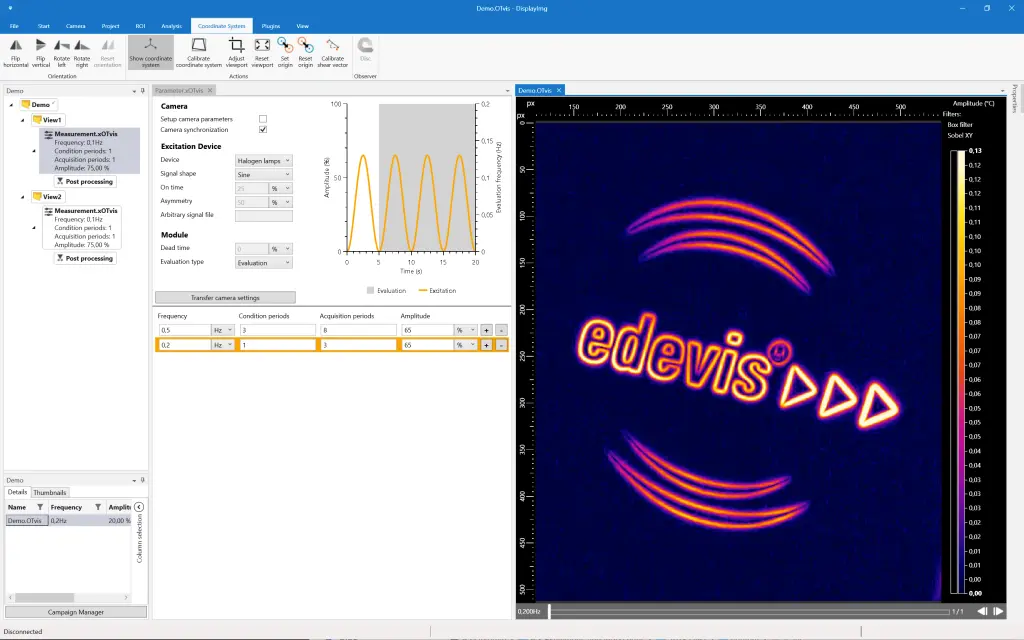The width and height of the screenshot is (1024, 640).
Task: Close the Parameter.xOTvis tab
Action: point(210,91)
